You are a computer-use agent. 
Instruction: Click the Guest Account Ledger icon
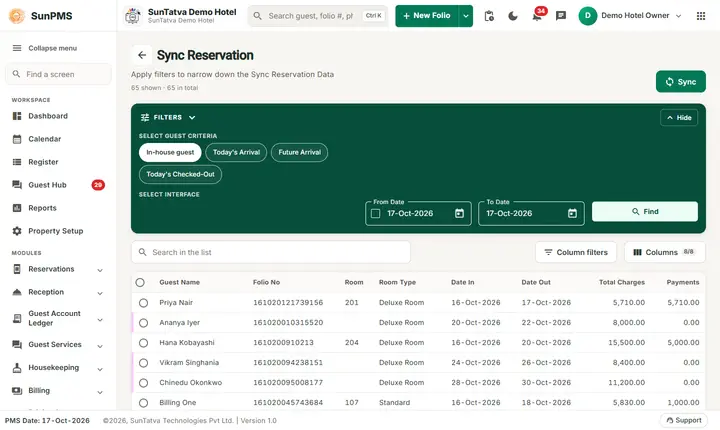pos(17,318)
